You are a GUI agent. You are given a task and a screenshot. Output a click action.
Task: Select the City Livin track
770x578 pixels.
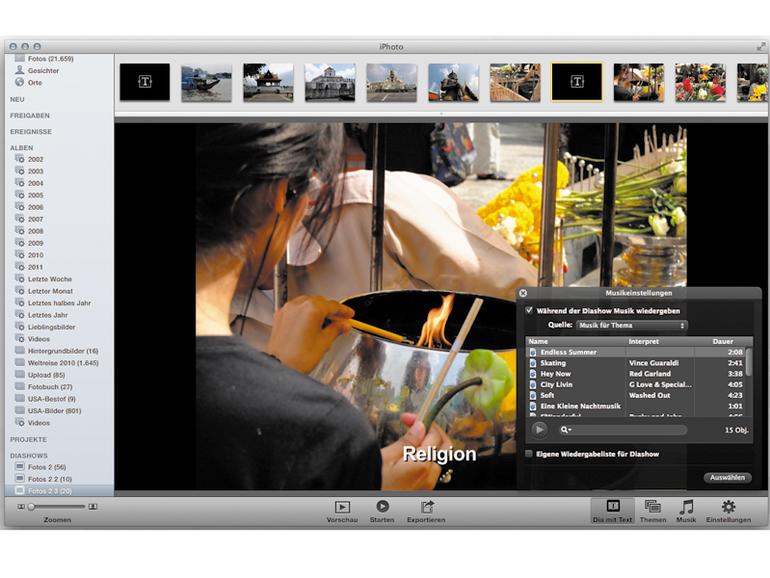click(635, 385)
